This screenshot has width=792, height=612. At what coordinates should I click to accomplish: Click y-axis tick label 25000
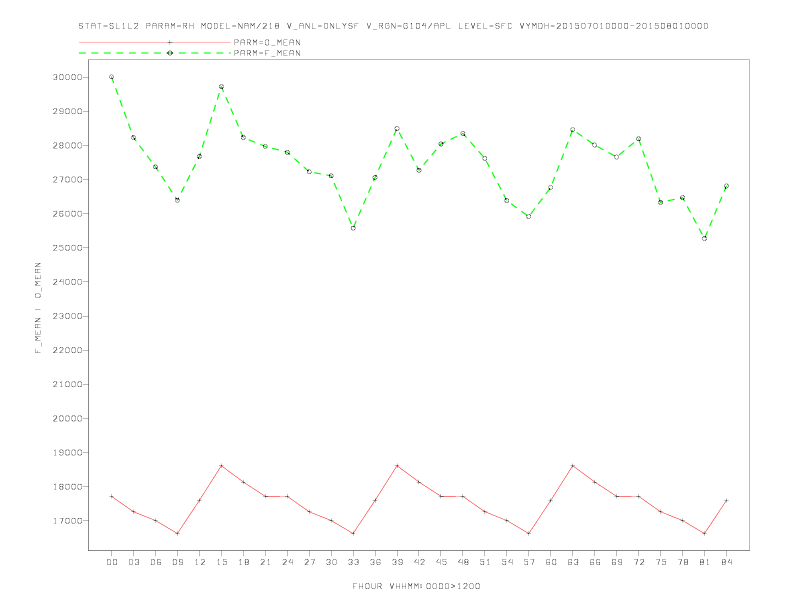pyautogui.click(x=67, y=248)
